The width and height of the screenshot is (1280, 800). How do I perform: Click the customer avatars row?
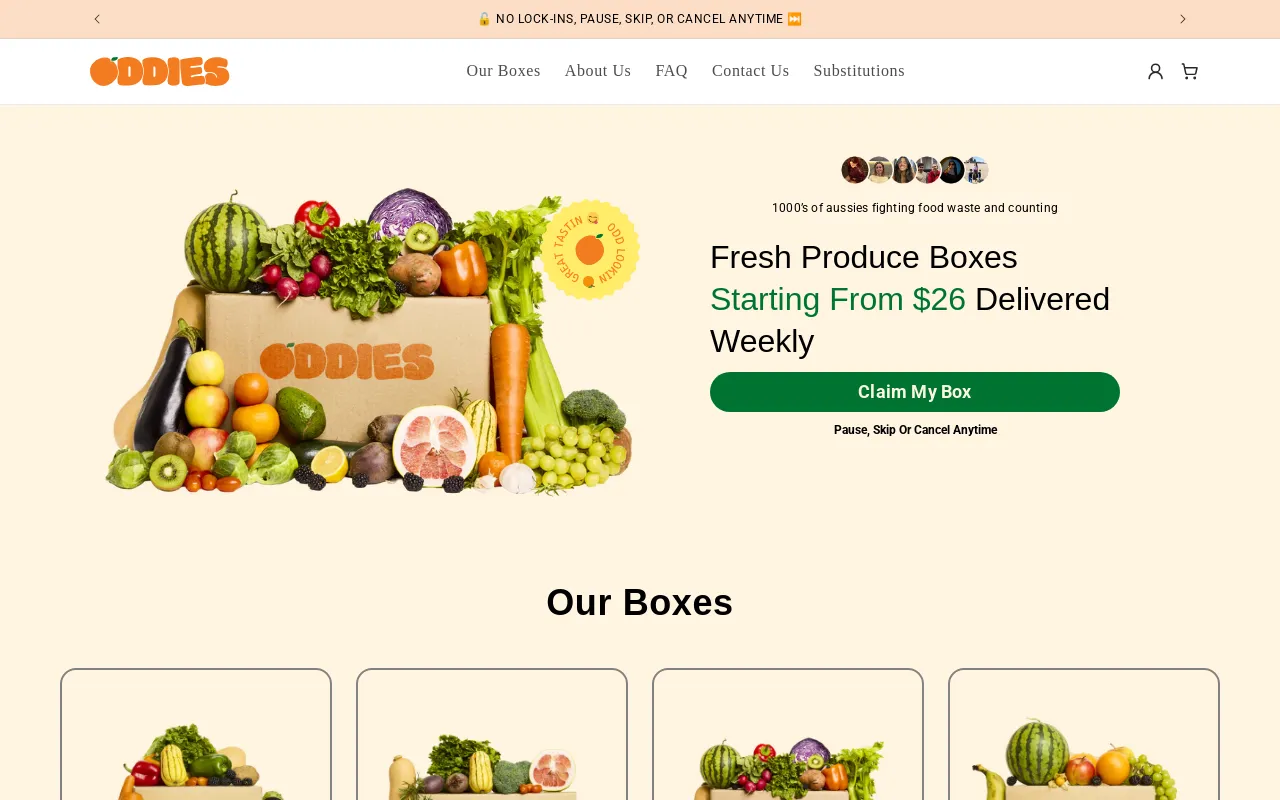pos(915,170)
